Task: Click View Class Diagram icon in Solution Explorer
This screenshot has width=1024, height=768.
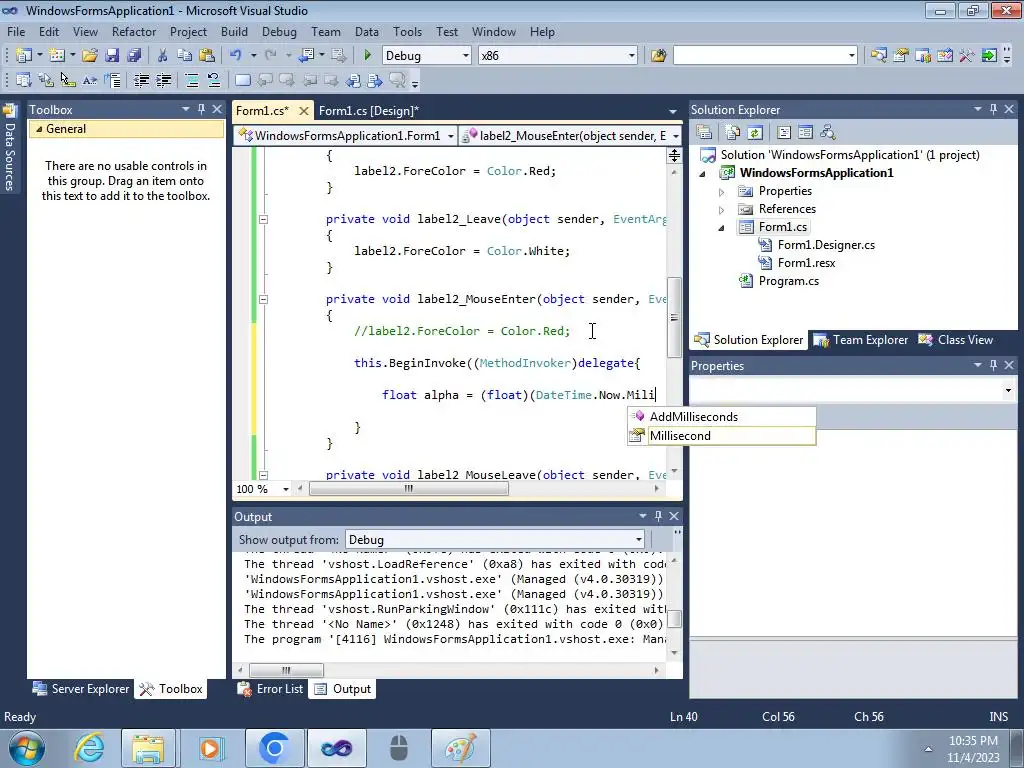Action: [x=827, y=133]
